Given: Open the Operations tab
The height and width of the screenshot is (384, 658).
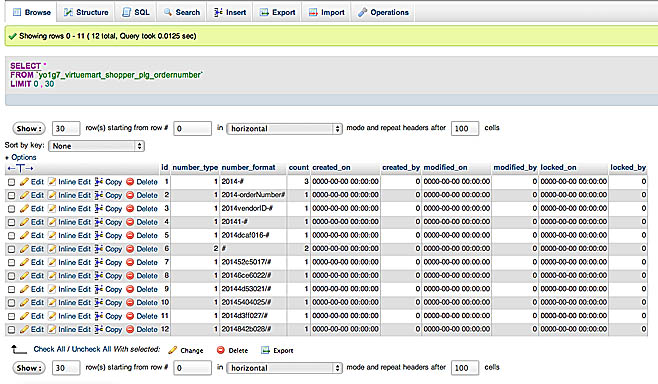Looking at the screenshot, I should 383,12.
